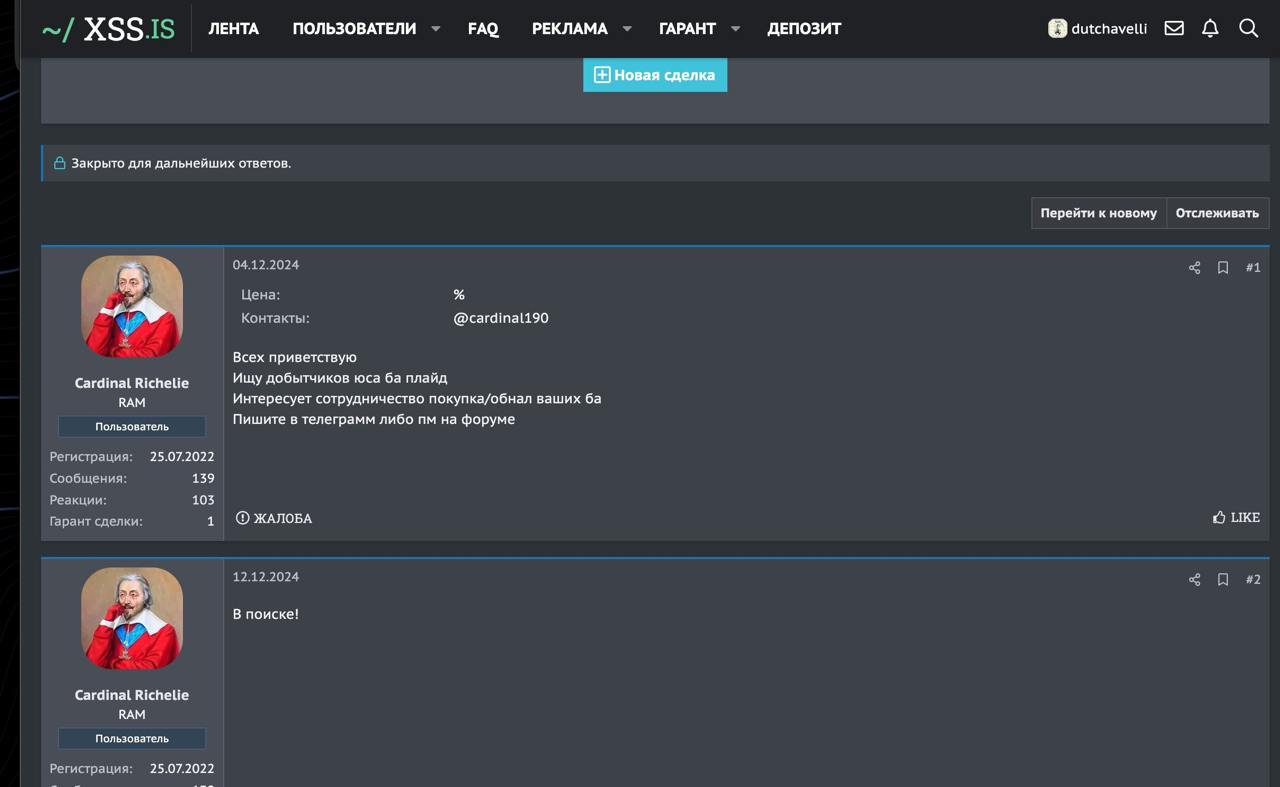The image size is (1280, 787).
Task: Go to the ДЕПОЗИТ page
Action: coord(804,29)
